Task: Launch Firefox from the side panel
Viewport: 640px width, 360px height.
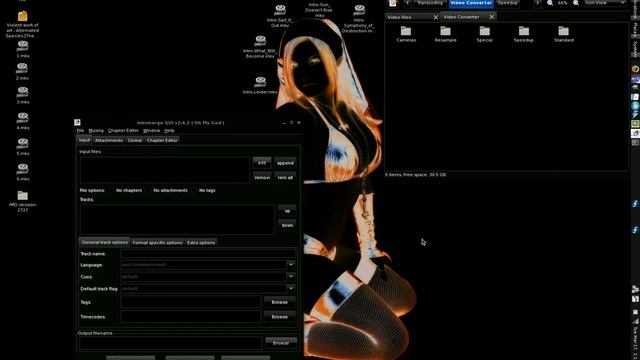Action: [x=635, y=69]
